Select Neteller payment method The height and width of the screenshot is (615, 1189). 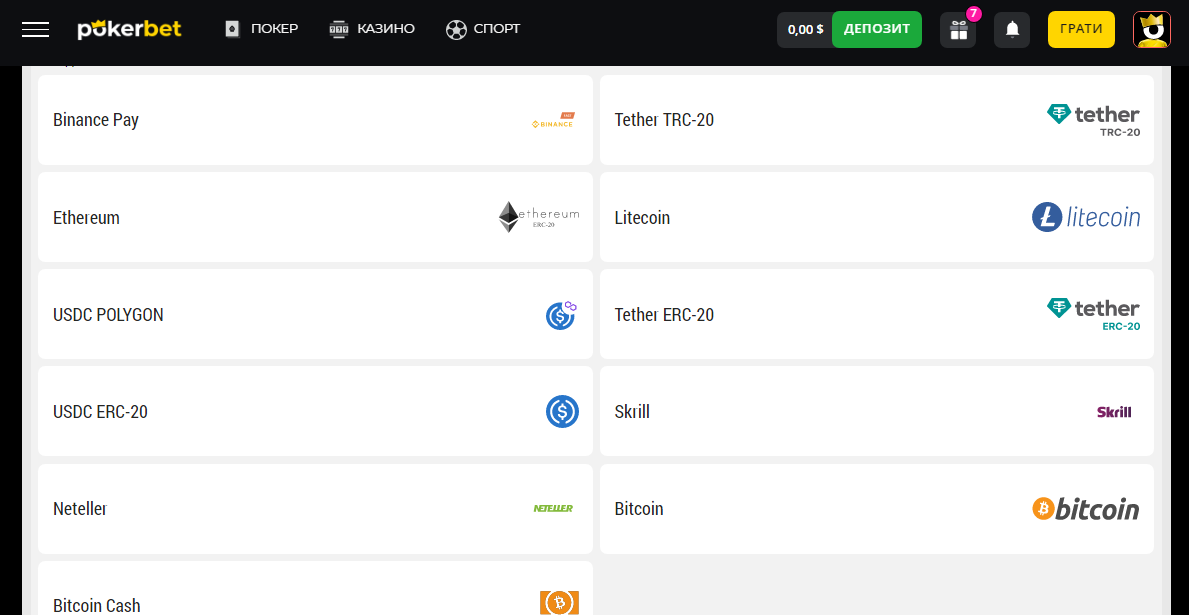click(315, 509)
